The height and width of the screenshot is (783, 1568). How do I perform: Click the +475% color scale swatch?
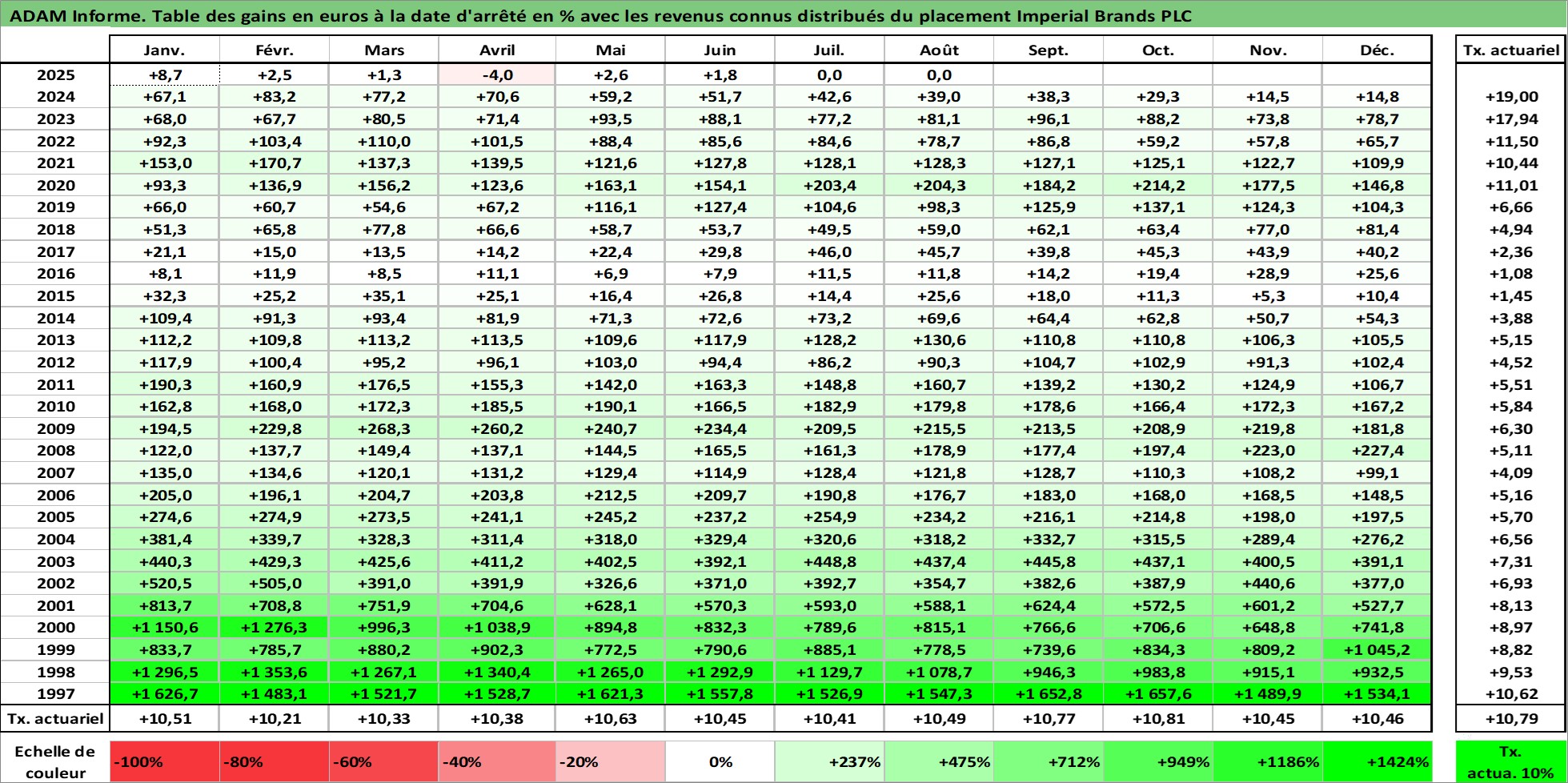tap(939, 762)
